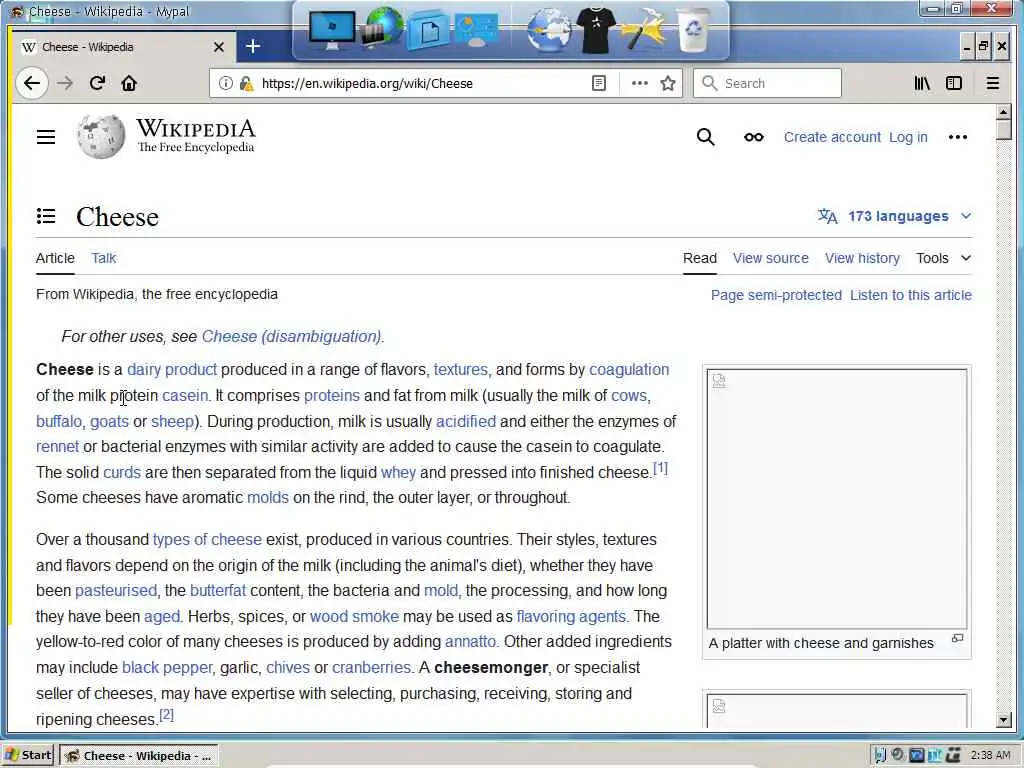1024x768 pixels.
Task: Open citation reference [1]
Action: (x=660, y=468)
